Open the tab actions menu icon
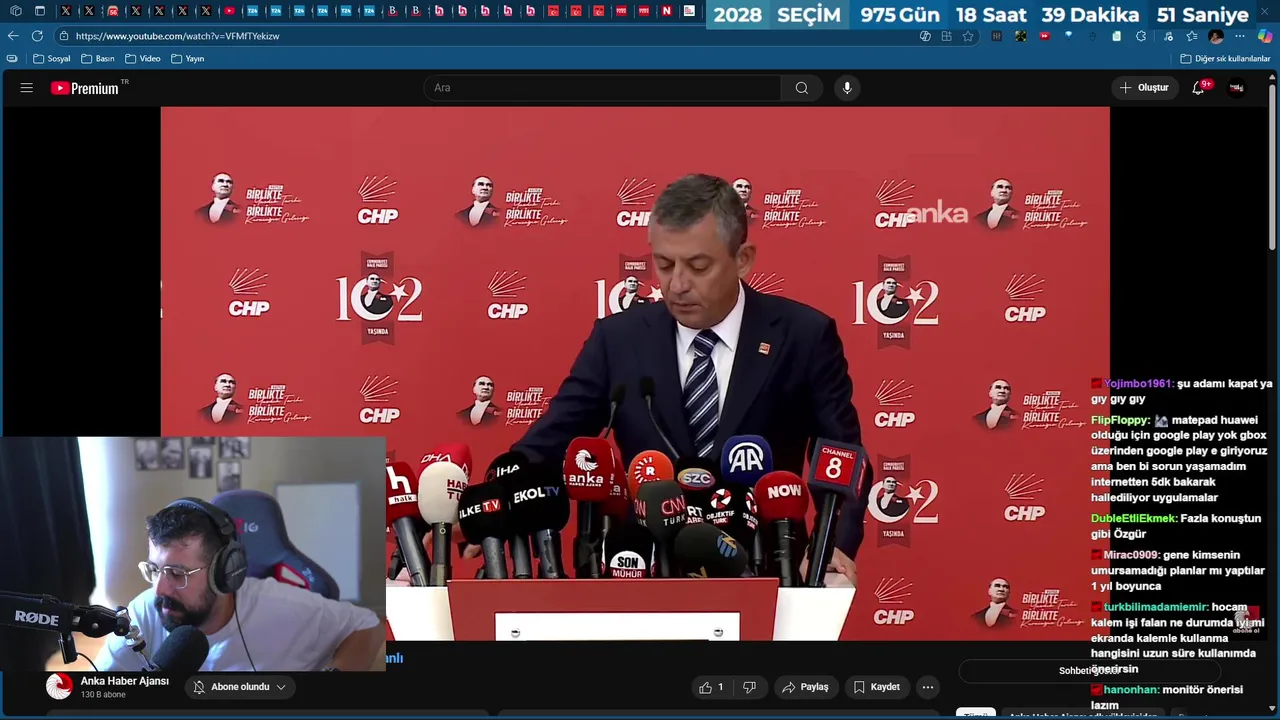The image size is (1280, 720). pos(40,11)
